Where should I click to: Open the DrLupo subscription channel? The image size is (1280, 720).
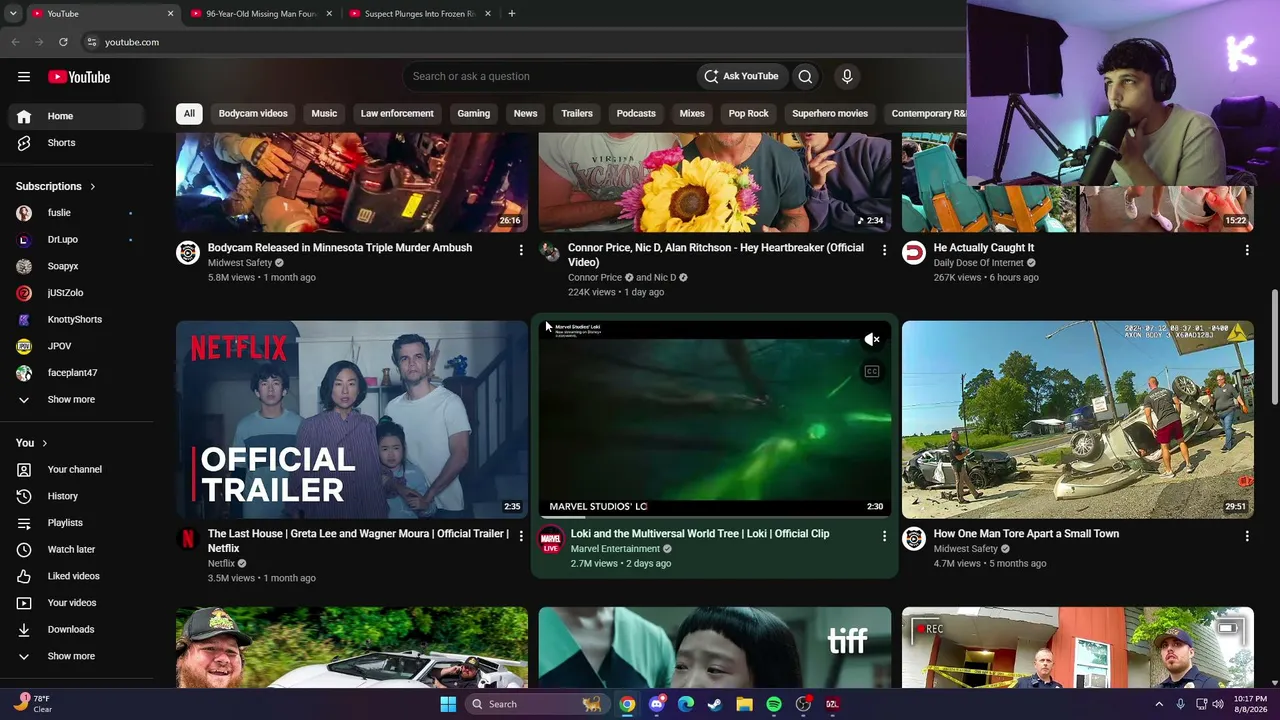[77, 239]
